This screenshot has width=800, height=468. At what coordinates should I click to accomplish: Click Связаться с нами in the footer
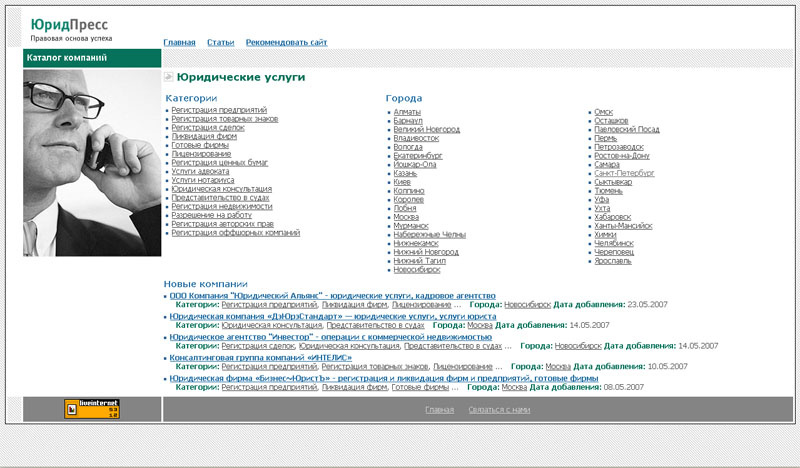pyautogui.click(x=499, y=410)
